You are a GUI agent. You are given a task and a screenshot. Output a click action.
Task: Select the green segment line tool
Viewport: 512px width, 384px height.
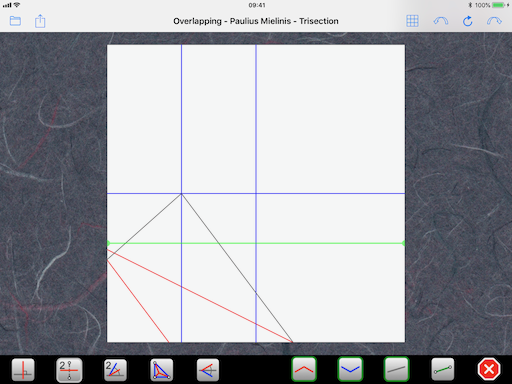click(x=443, y=369)
